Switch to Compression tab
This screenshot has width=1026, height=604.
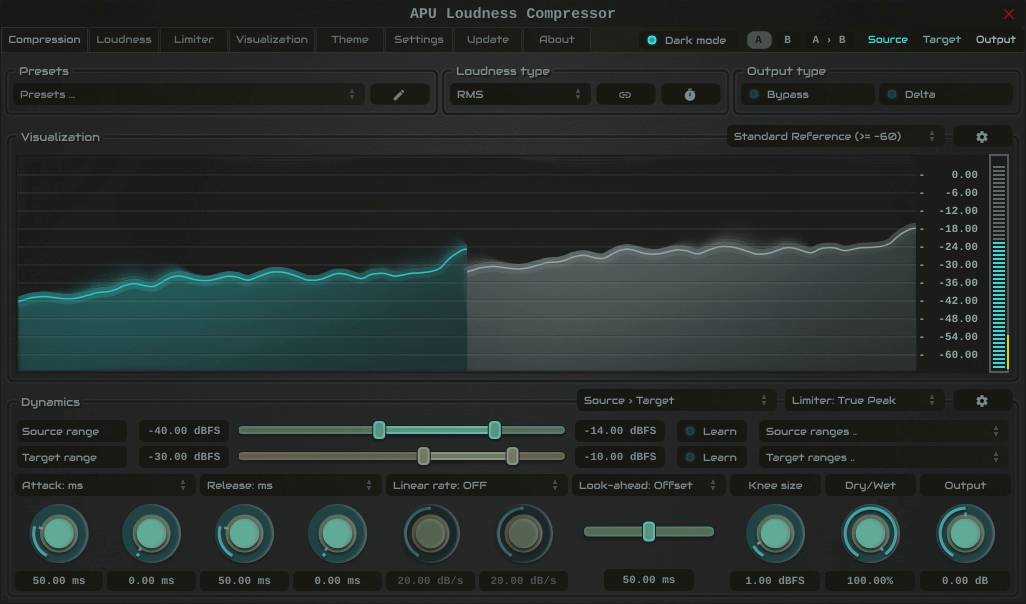click(x=44, y=39)
